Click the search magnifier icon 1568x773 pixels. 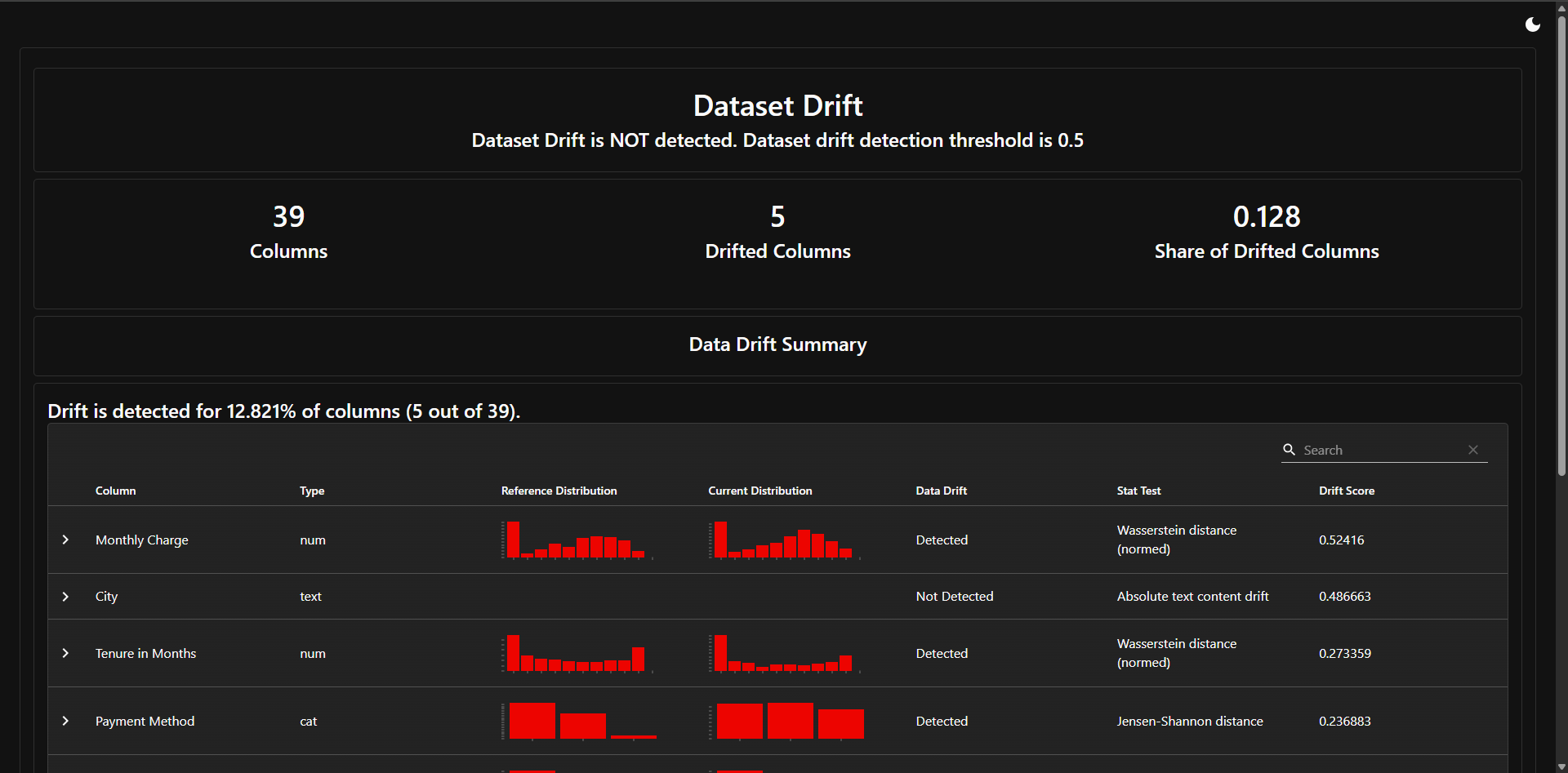click(x=1290, y=450)
